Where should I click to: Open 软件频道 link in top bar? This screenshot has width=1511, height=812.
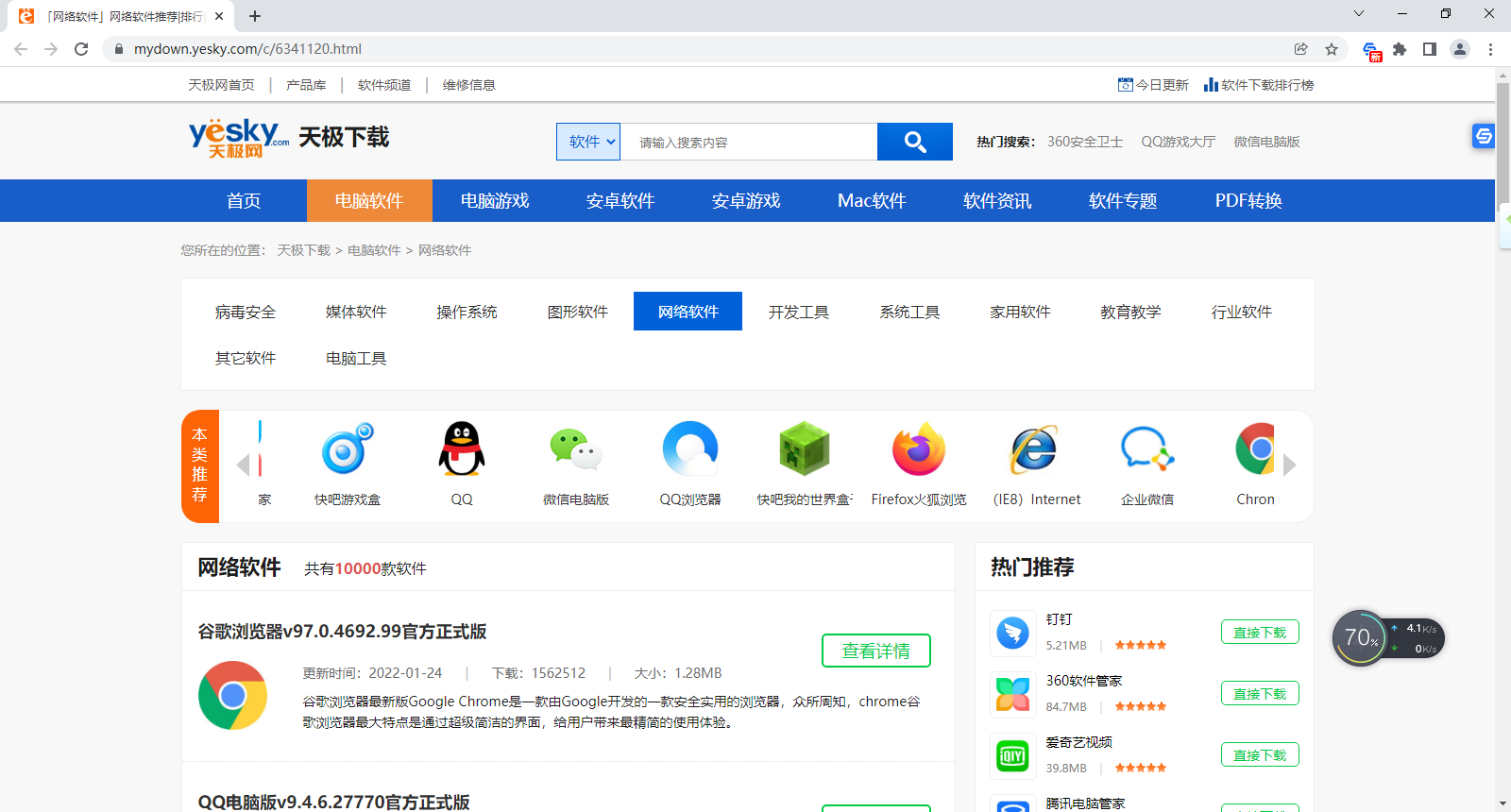pos(384,85)
